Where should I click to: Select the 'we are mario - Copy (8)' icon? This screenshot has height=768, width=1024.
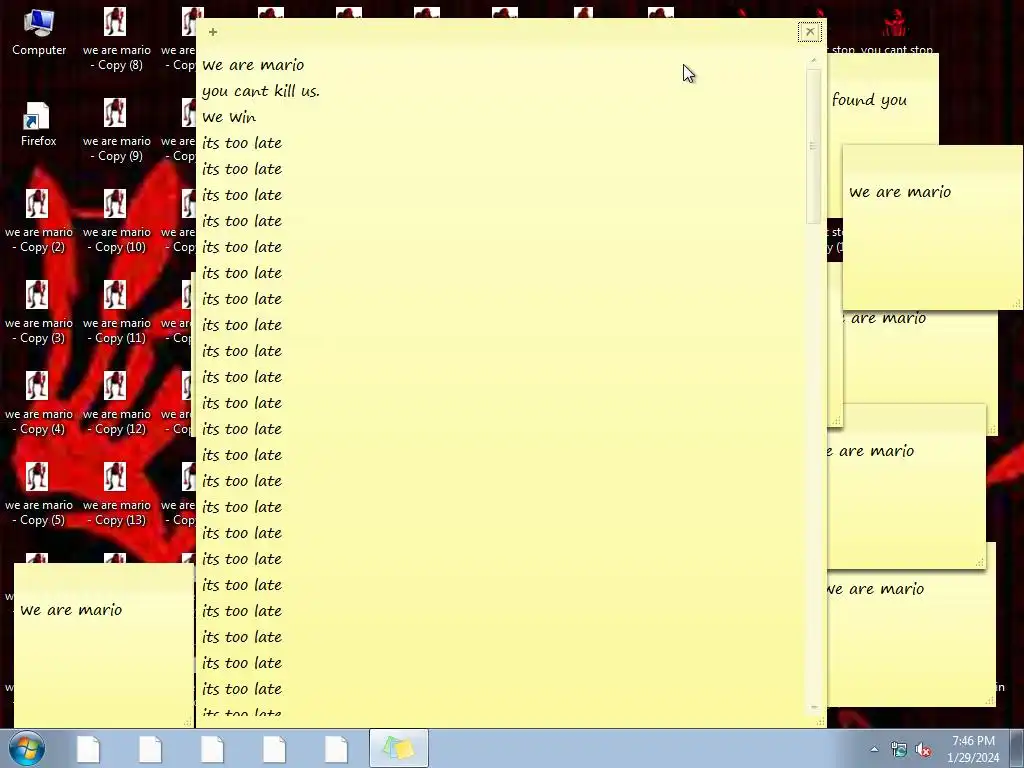click(x=116, y=39)
